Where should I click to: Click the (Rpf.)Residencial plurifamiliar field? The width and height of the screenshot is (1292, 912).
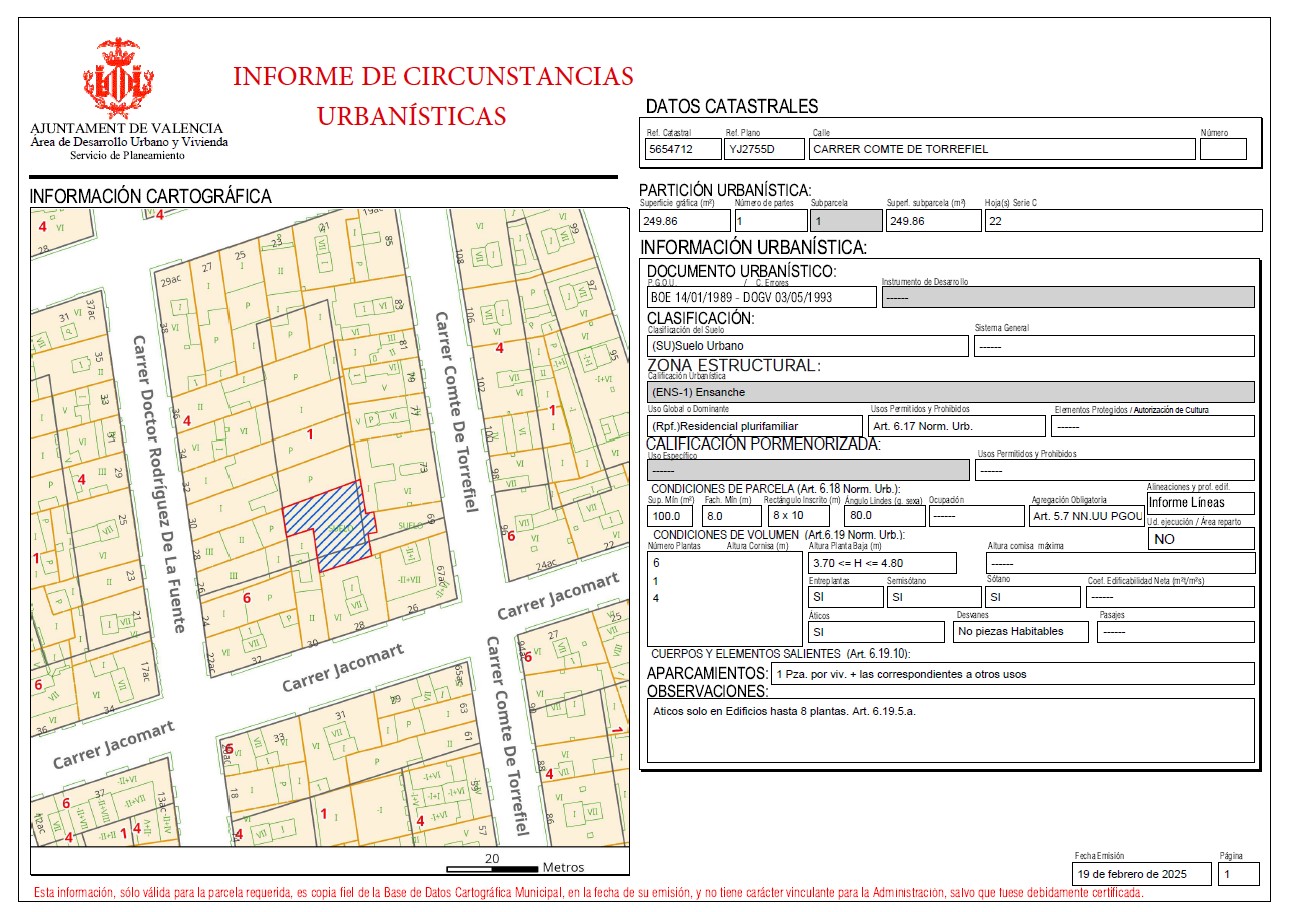(x=755, y=426)
